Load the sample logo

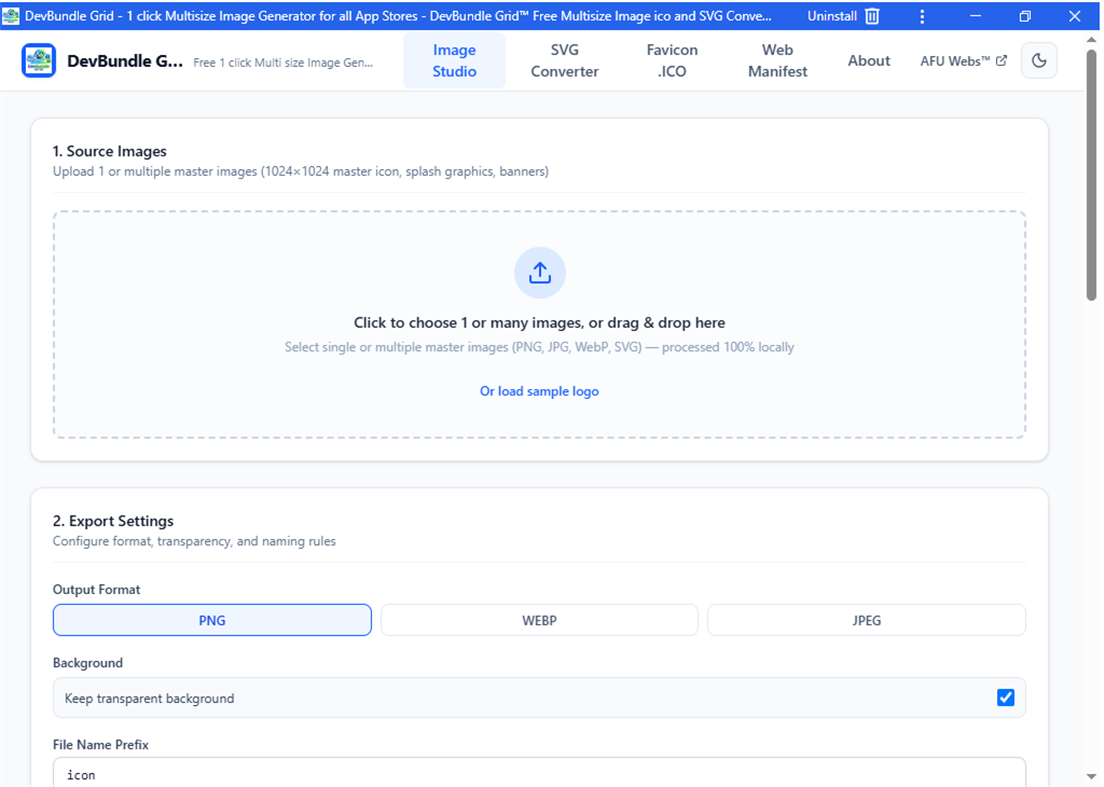539,391
